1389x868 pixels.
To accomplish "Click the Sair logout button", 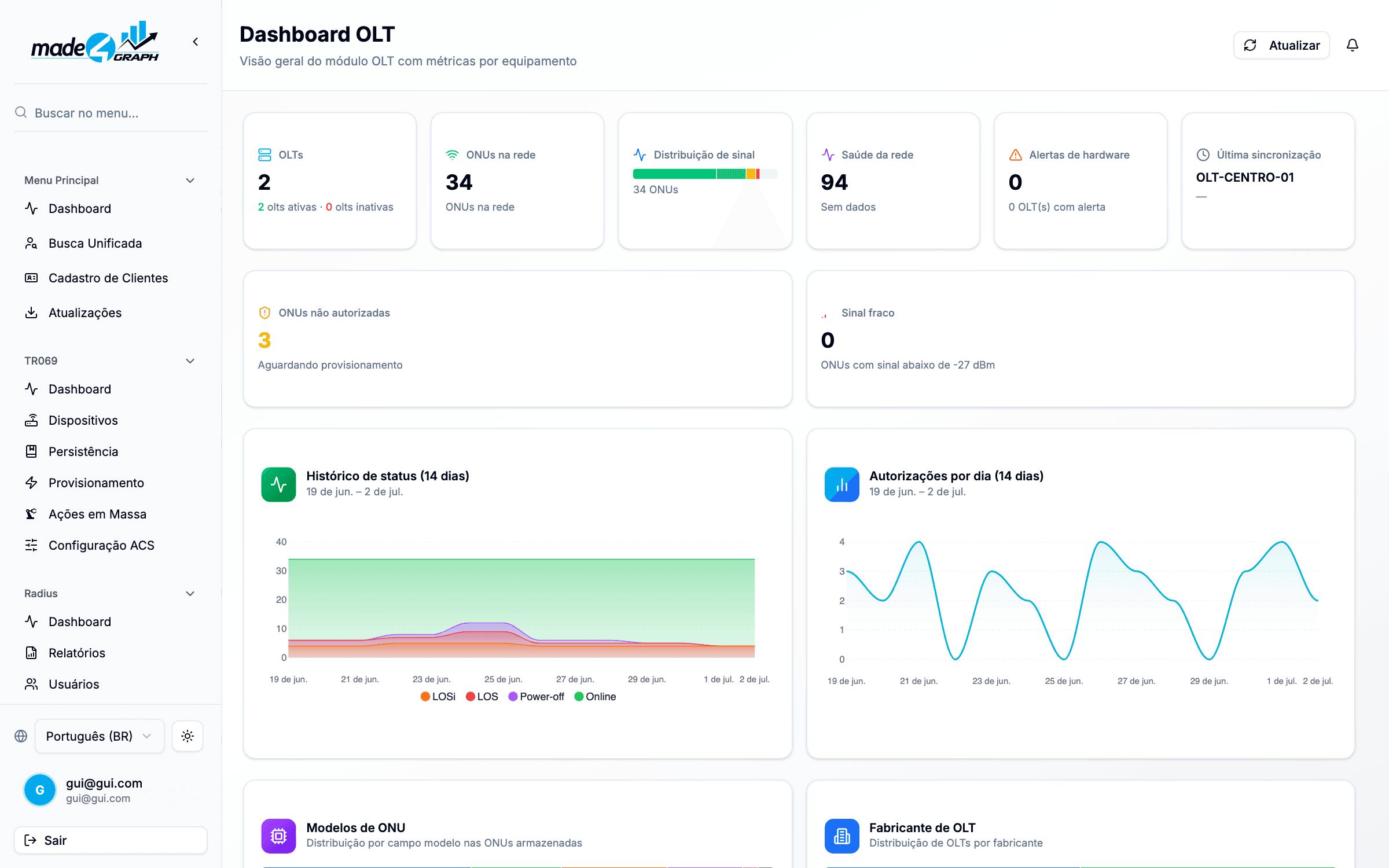I will 111,840.
